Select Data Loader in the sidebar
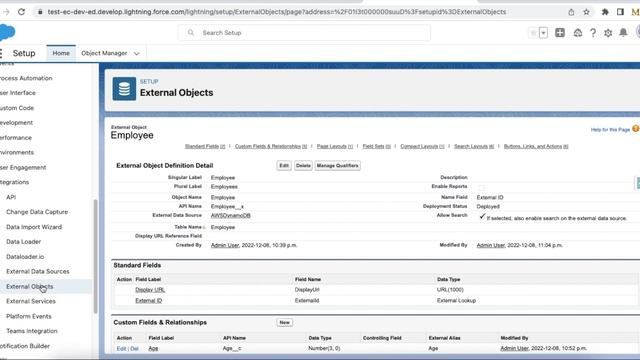Screen dimensions: 640x360 tap(23, 242)
